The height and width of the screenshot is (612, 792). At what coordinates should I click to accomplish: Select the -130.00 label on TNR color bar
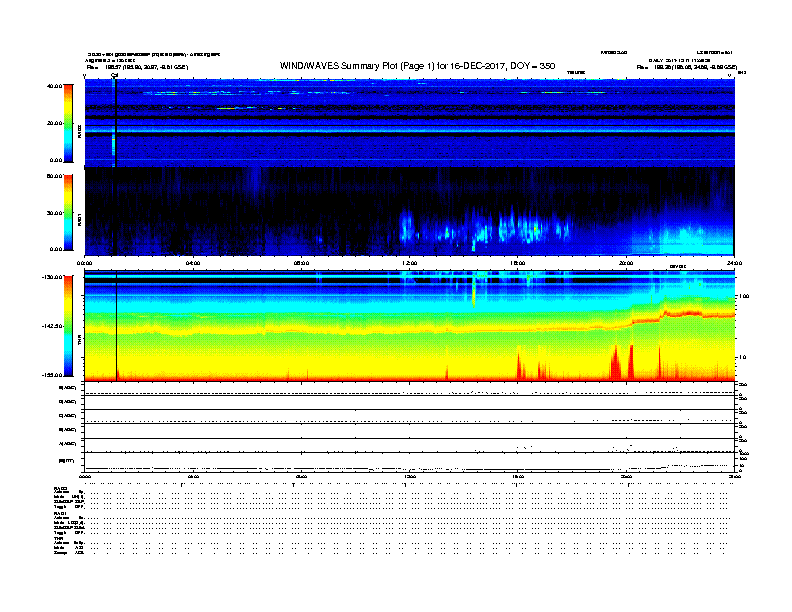52,277
